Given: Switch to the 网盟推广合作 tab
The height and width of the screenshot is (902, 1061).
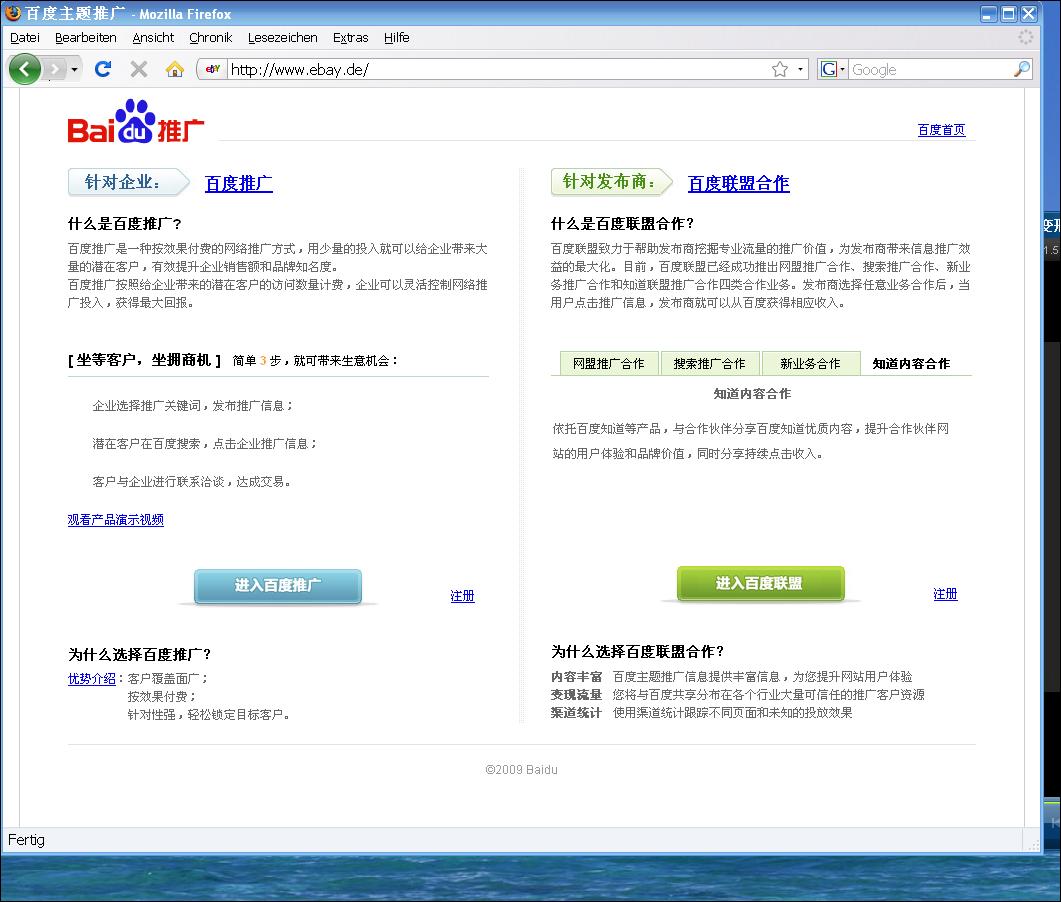Looking at the screenshot, I should (x=608, y=363).
